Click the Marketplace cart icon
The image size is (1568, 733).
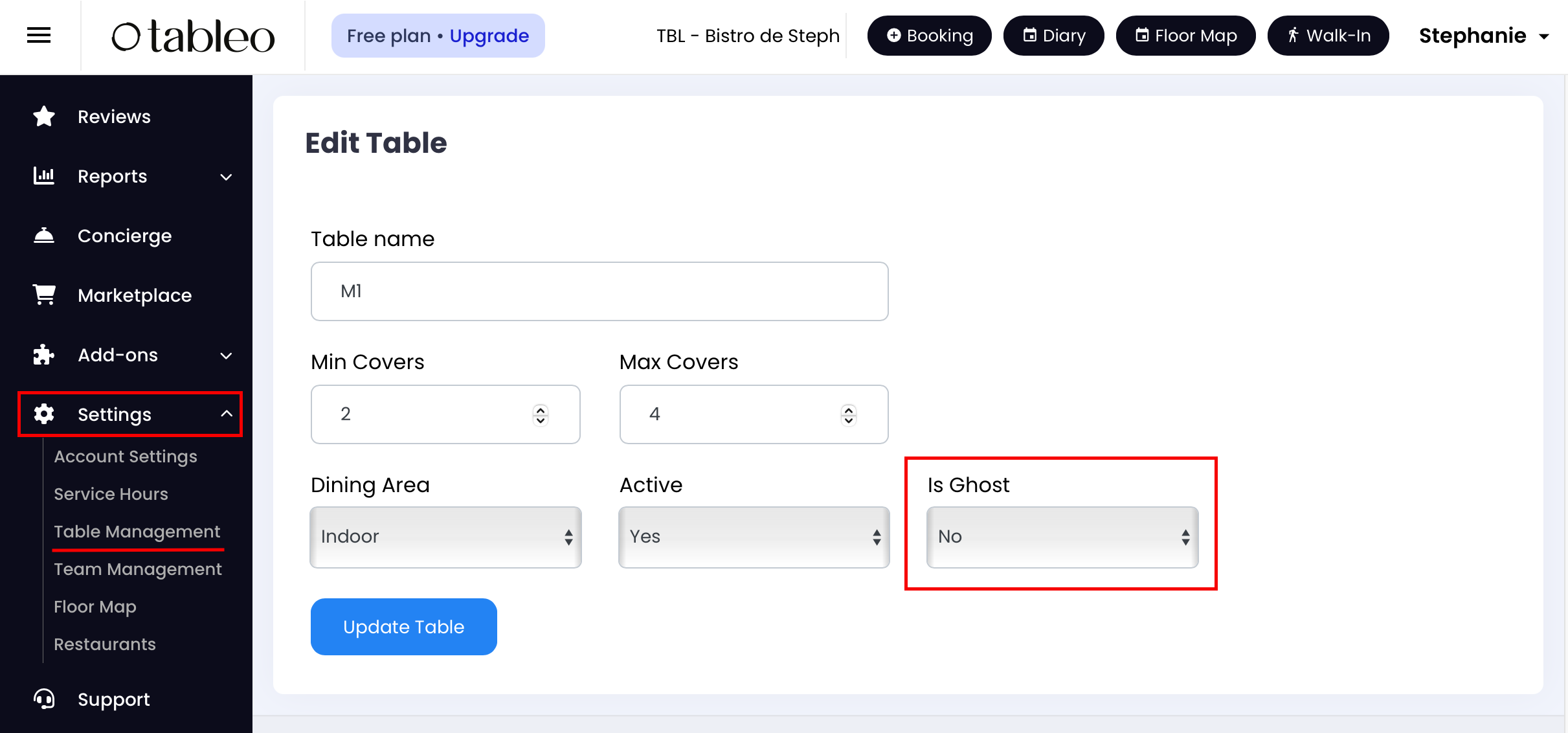tap(44, 295)
